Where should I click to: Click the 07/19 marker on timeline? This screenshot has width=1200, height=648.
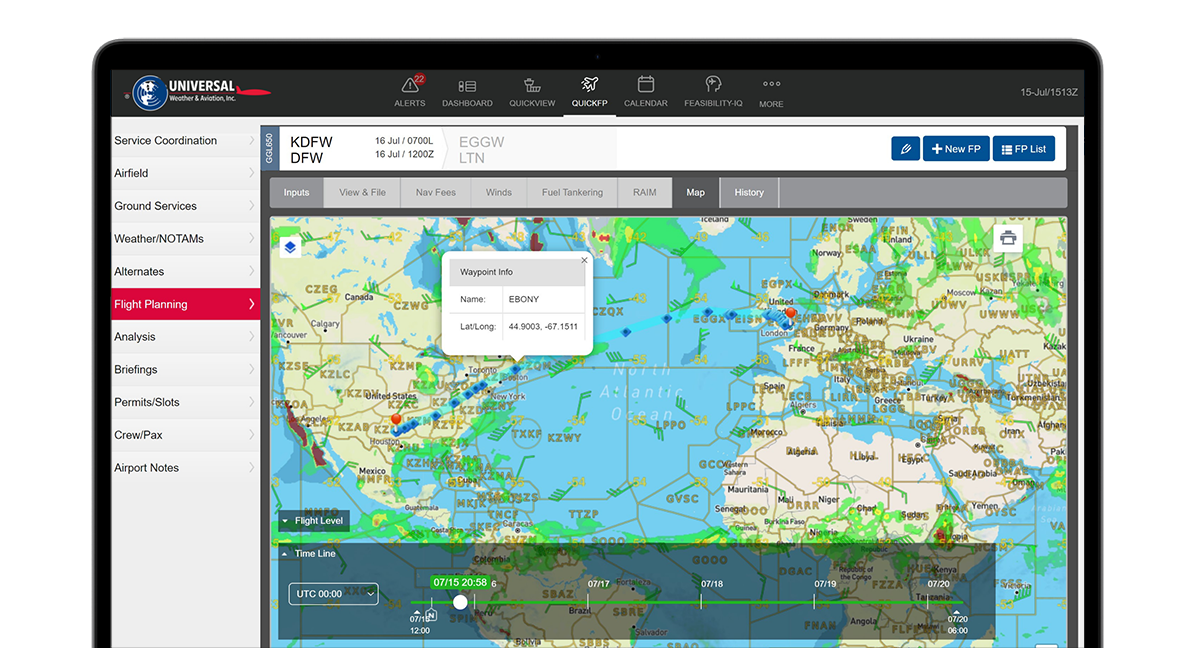point(825,584)
